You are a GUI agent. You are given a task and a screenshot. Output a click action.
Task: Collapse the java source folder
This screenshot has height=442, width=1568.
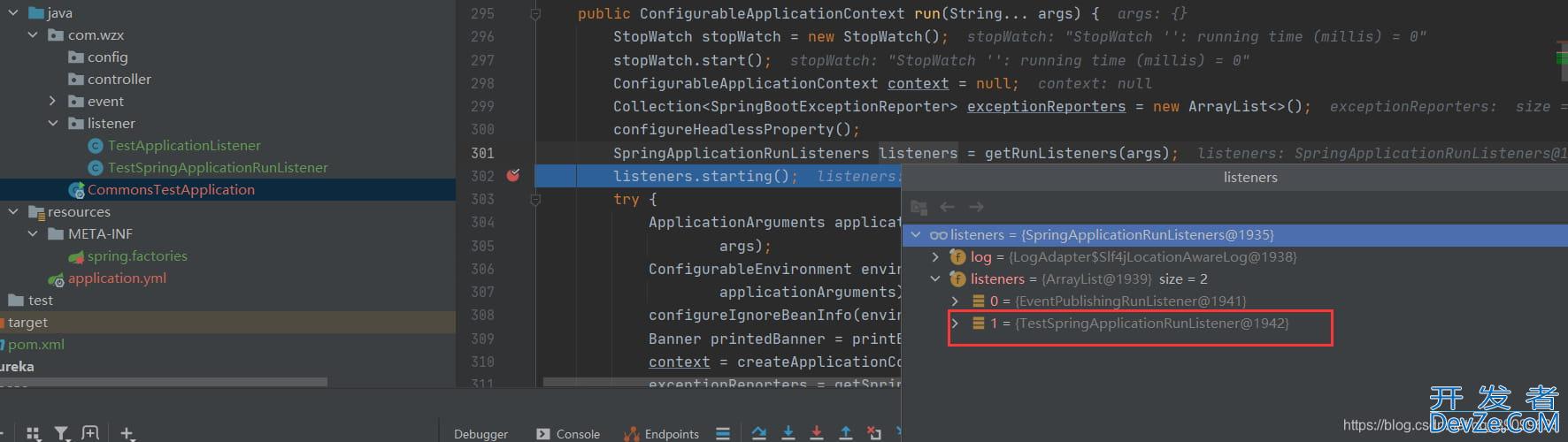12,13
